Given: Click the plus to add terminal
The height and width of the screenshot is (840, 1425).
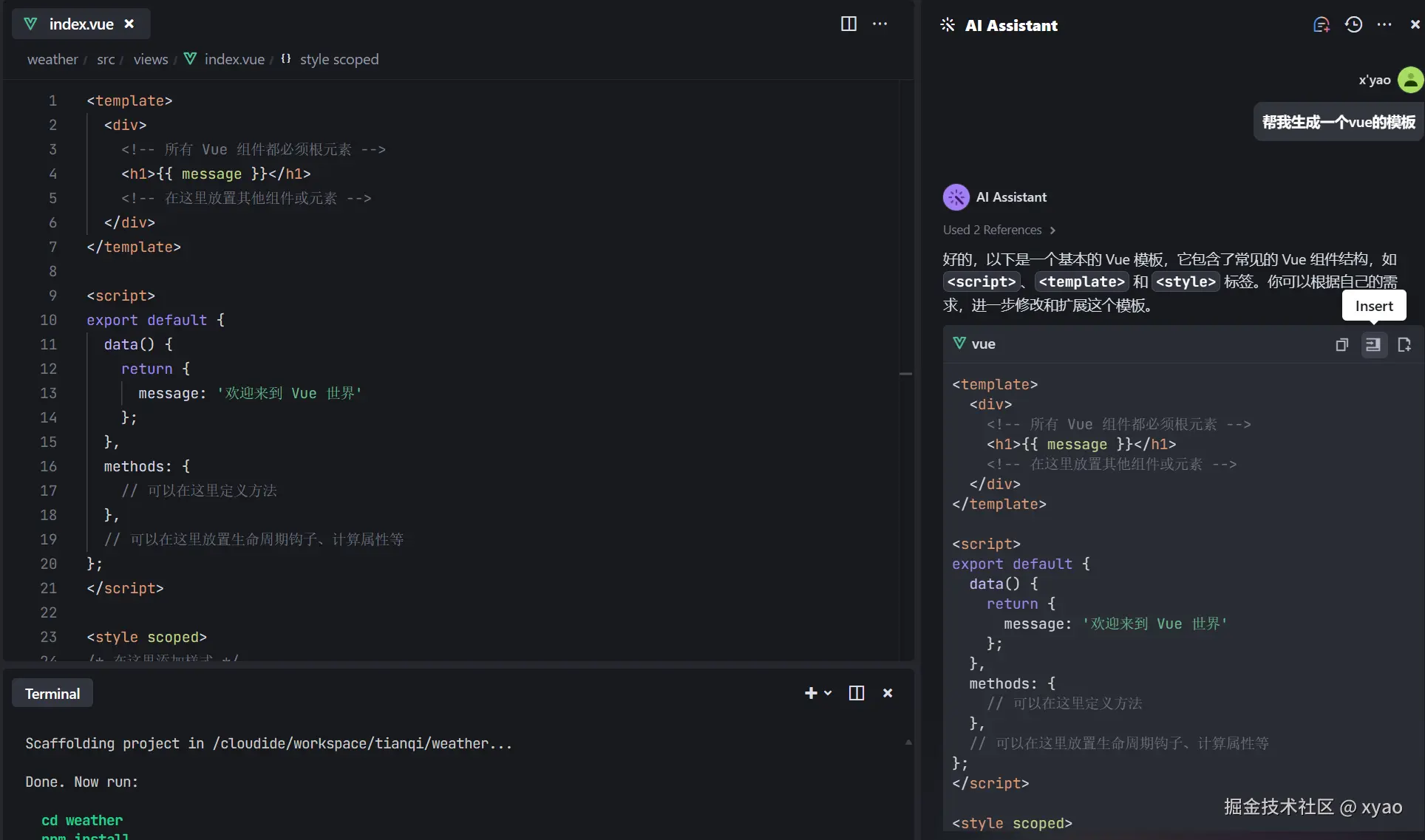Looking at the screenshot, I should point(811,693).
